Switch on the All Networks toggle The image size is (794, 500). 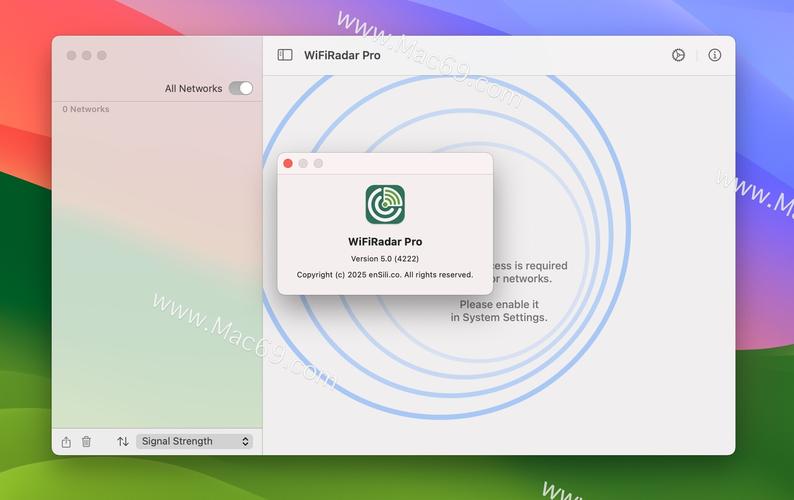click(x=240, y=88)
